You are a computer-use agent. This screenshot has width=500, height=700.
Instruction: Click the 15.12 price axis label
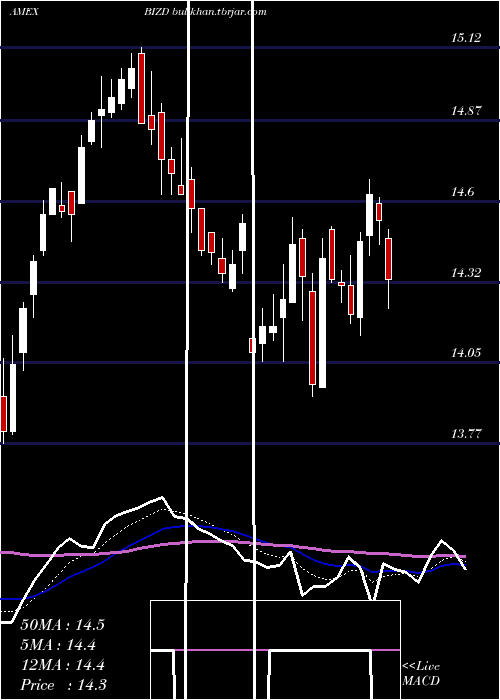[x=466, y=38]
